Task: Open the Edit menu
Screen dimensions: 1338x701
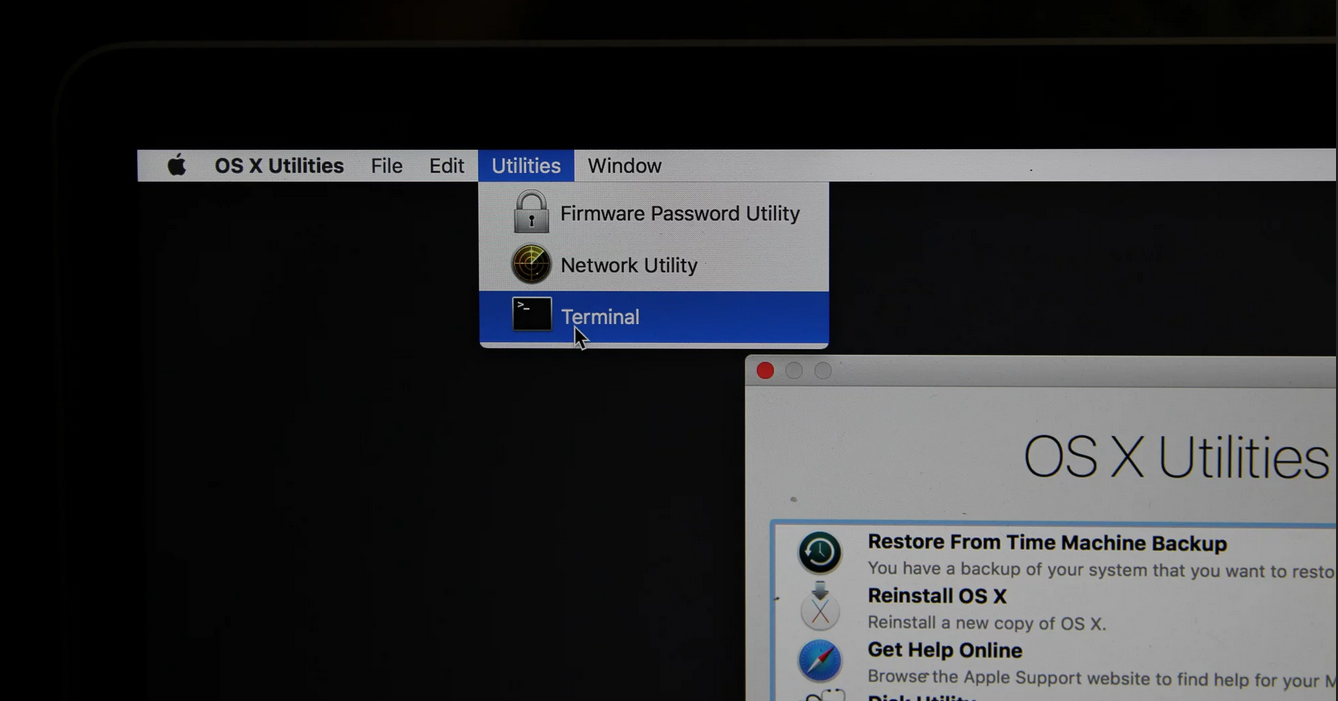Action: [446, 165]
